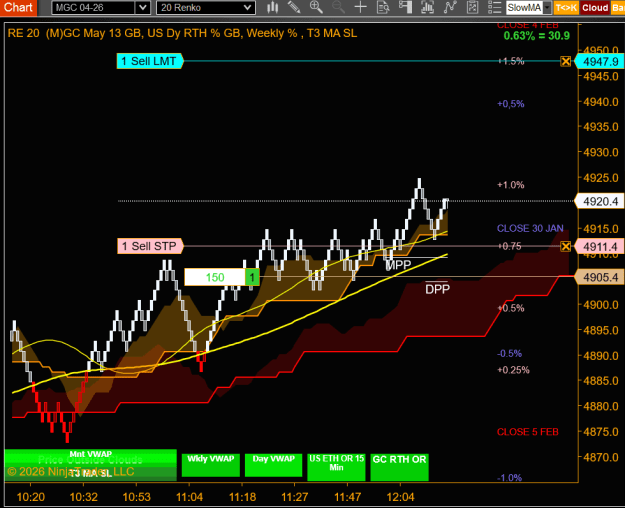
Task: Click the 4947.9 limit price label
Action: [599, 61]
